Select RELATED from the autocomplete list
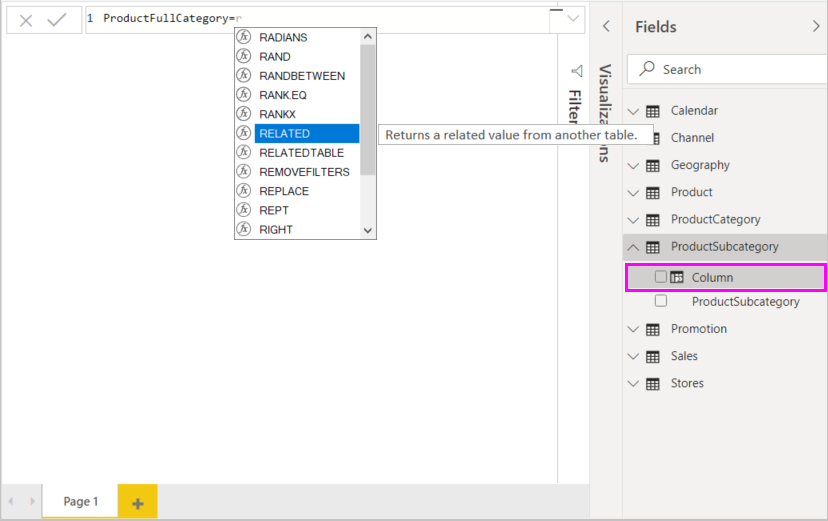The image size is (828, 521). coord(285,134)
